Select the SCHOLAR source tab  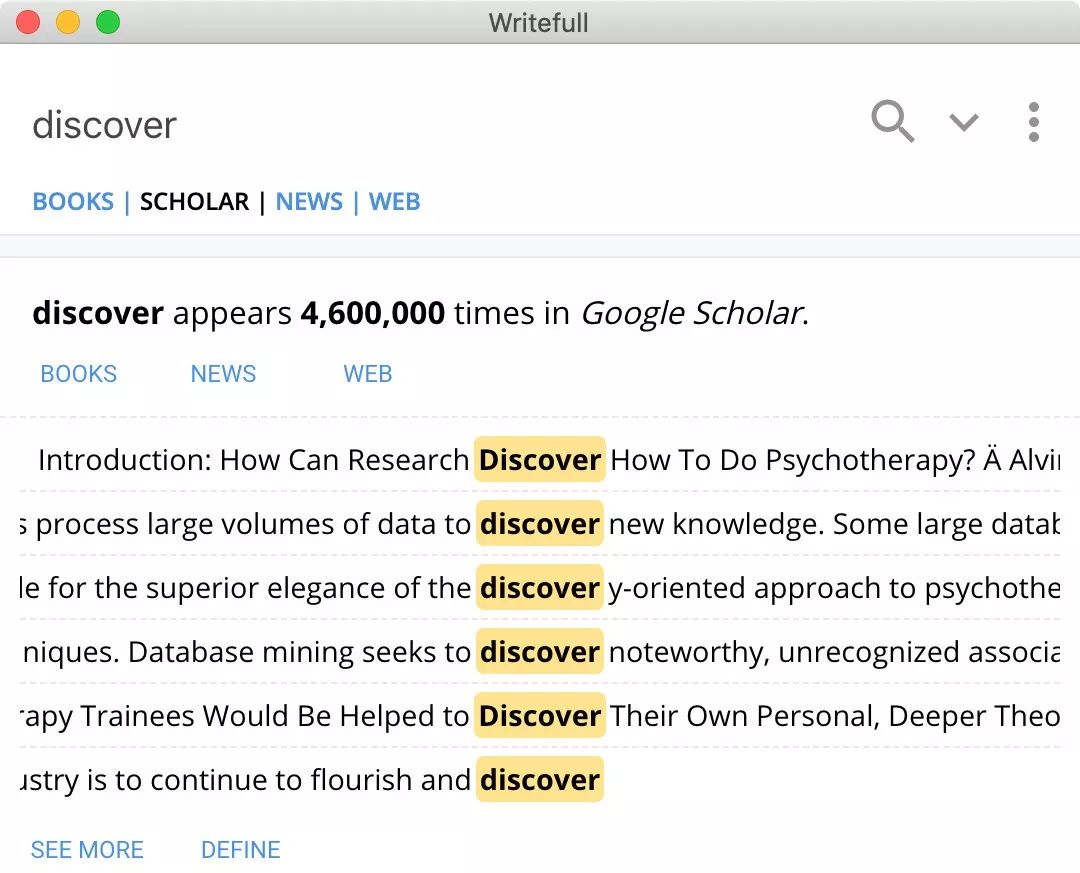(x=194, y=202)
